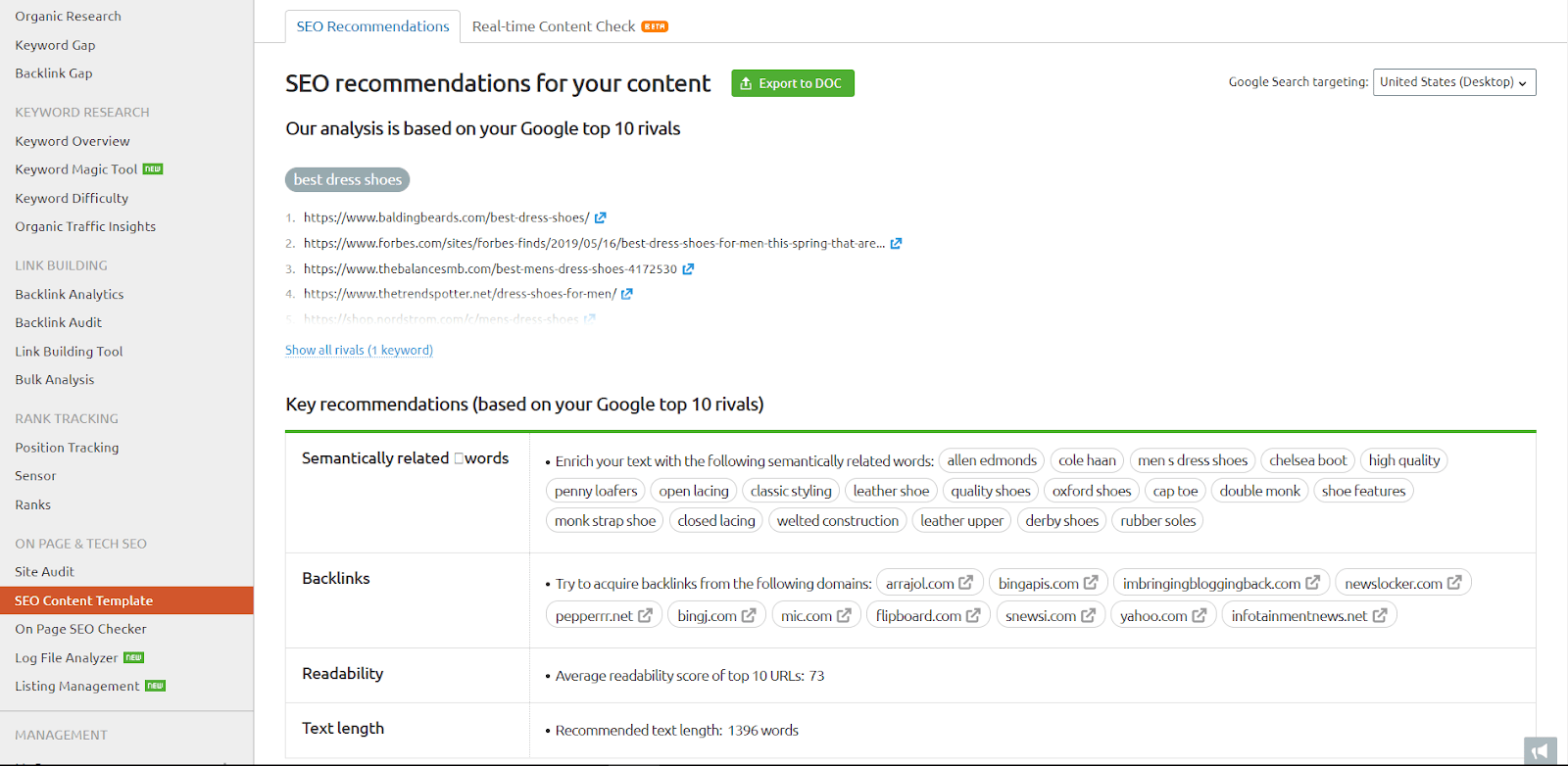Open external link icon next to thebalancesmb.com
The width and height of the screenshot is (1568, 766).
coord(688,268)
